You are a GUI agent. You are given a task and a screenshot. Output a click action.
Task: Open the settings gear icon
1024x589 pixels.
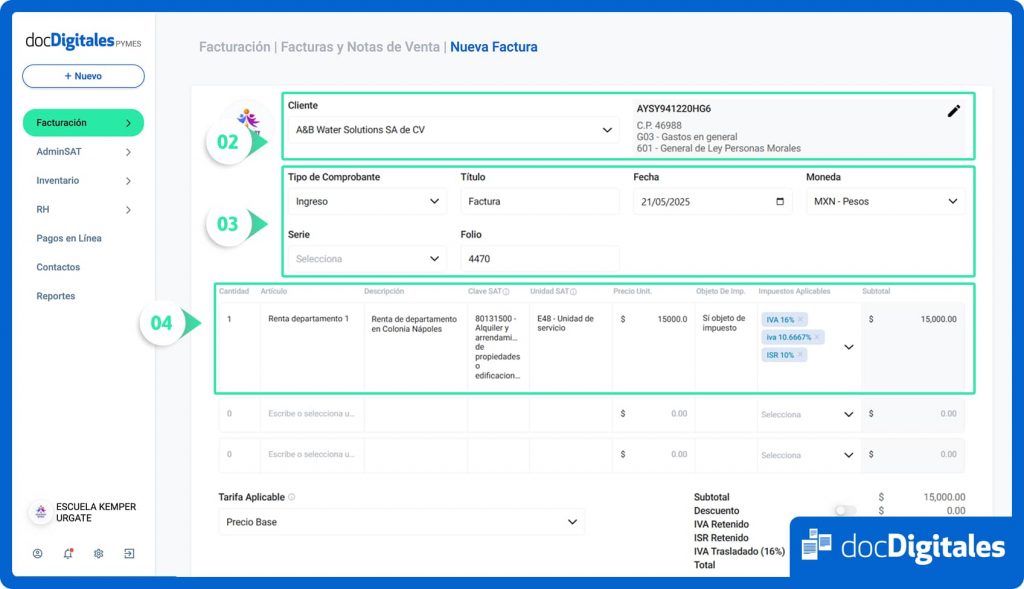(x=99, y=553)
